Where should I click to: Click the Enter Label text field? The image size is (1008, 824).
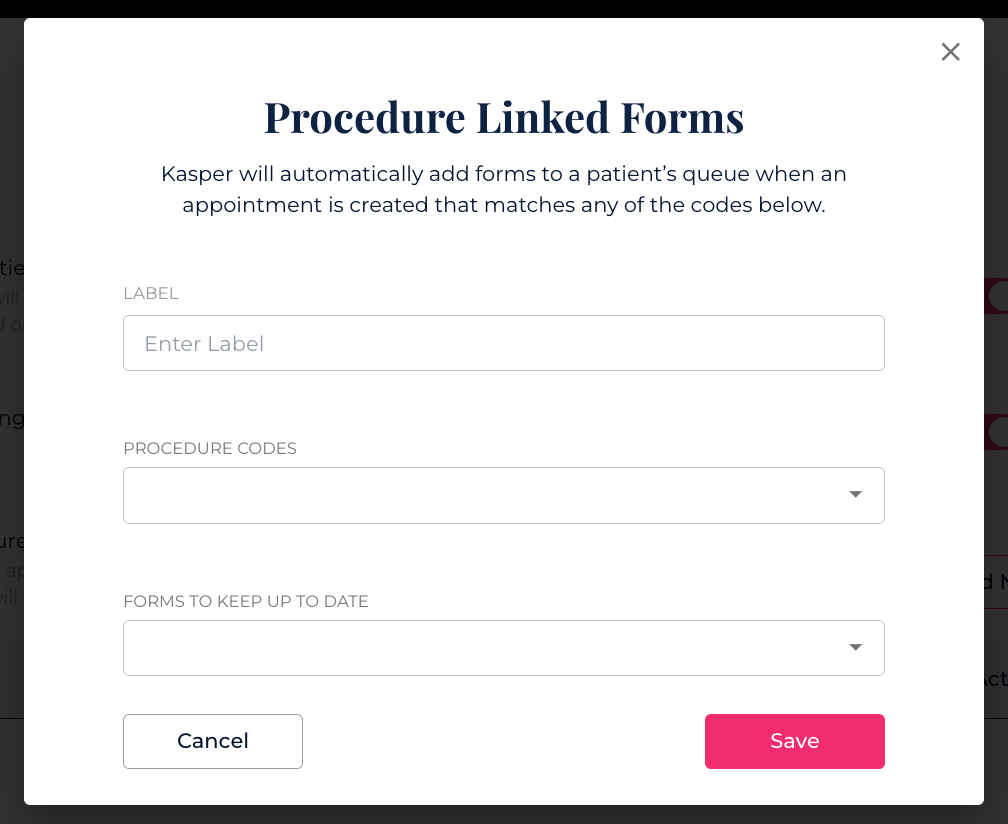503,343
